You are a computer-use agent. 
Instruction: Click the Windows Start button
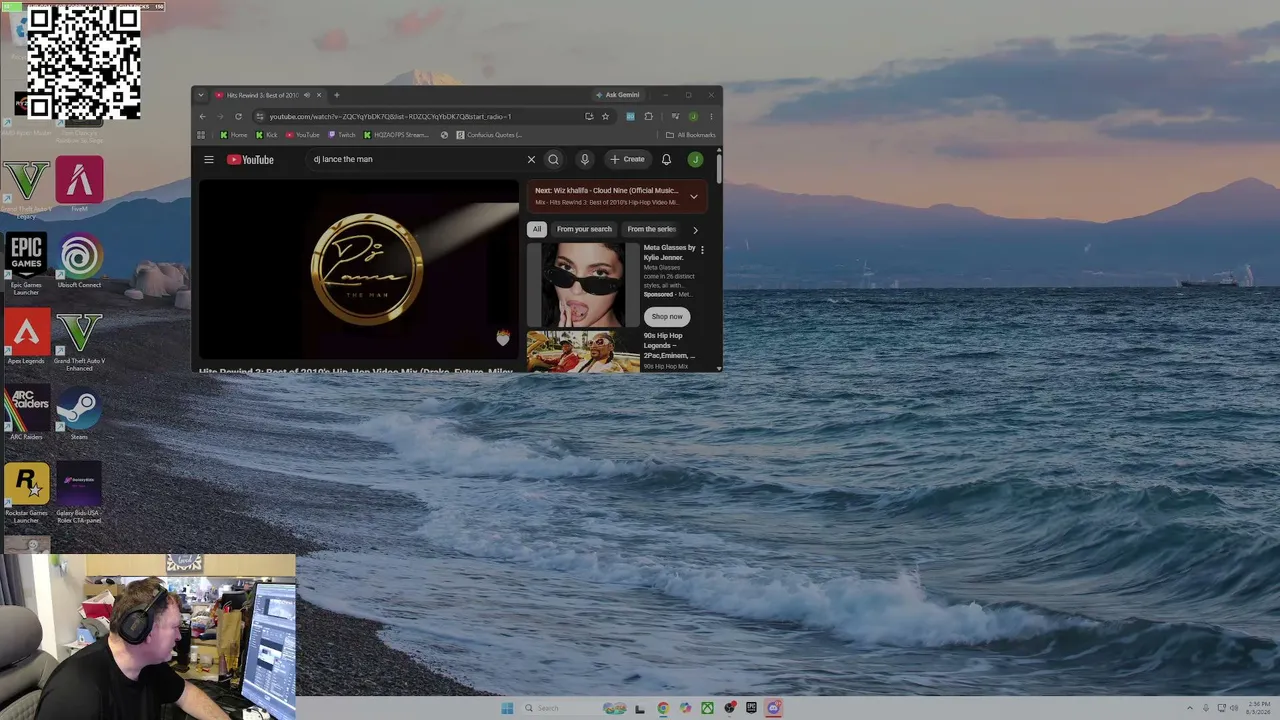(507, 708)
